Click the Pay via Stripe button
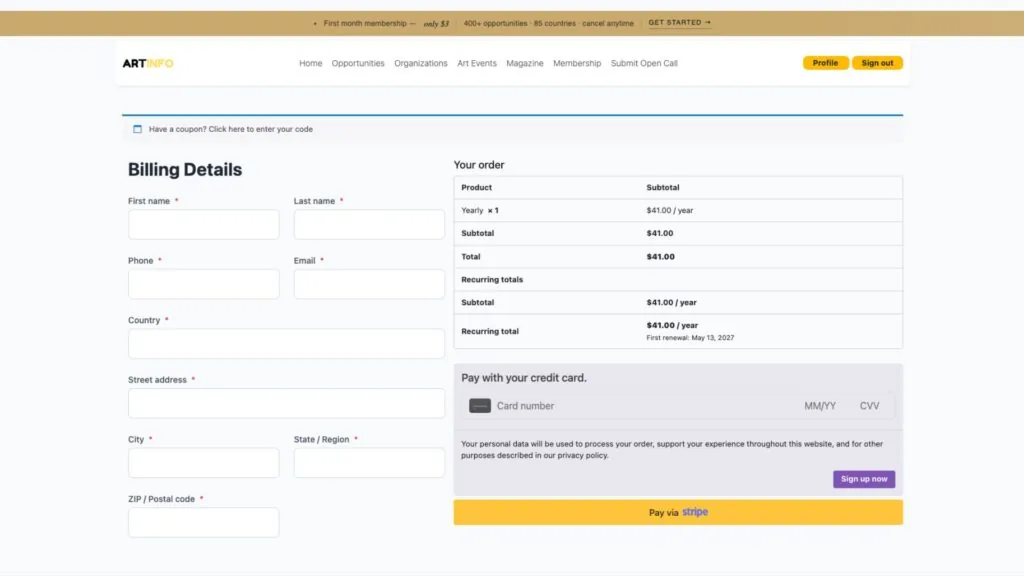This screenshot has height=576, width=1024. (x=678, y=513)
